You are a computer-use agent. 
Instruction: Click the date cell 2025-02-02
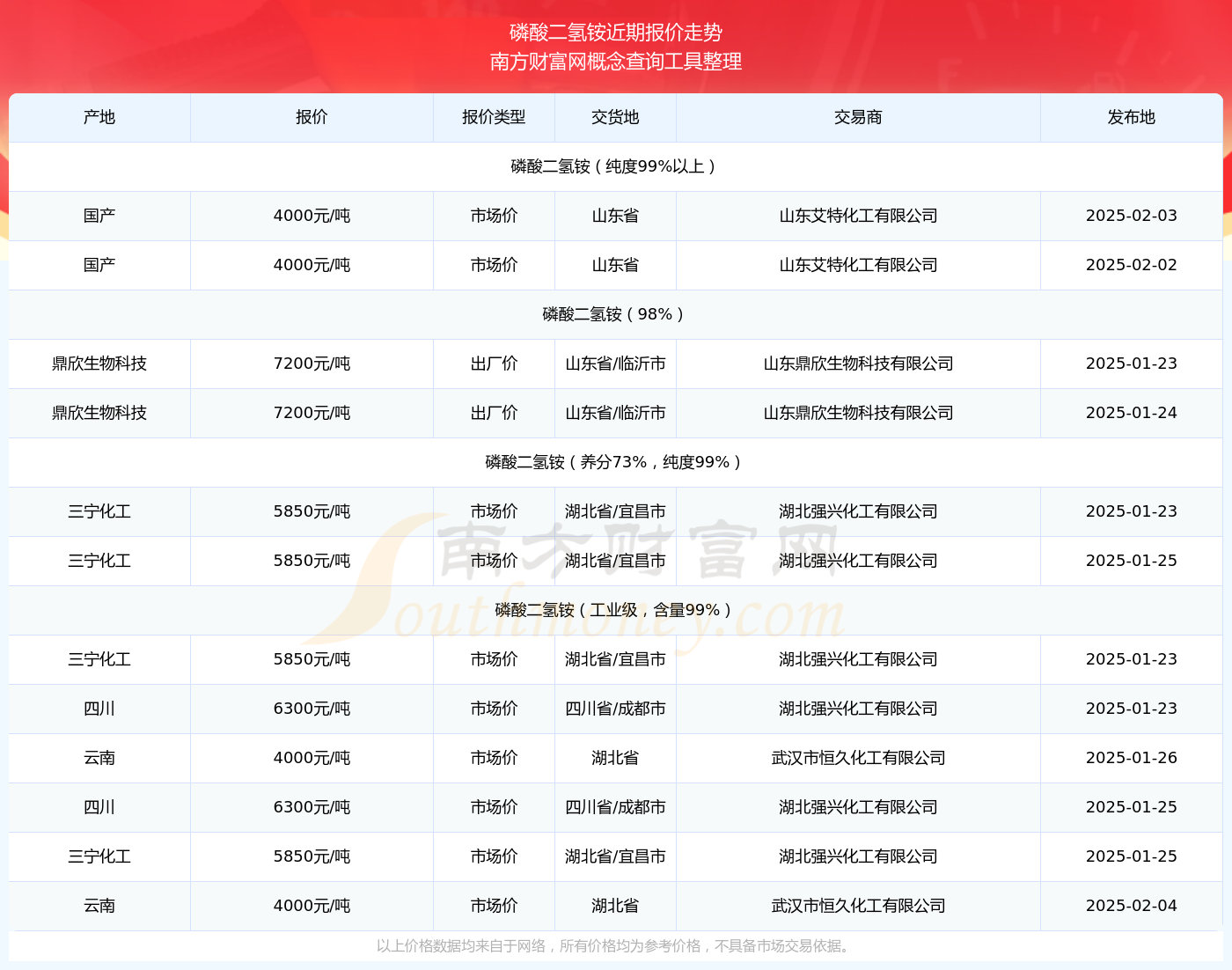click(1131, 265)
